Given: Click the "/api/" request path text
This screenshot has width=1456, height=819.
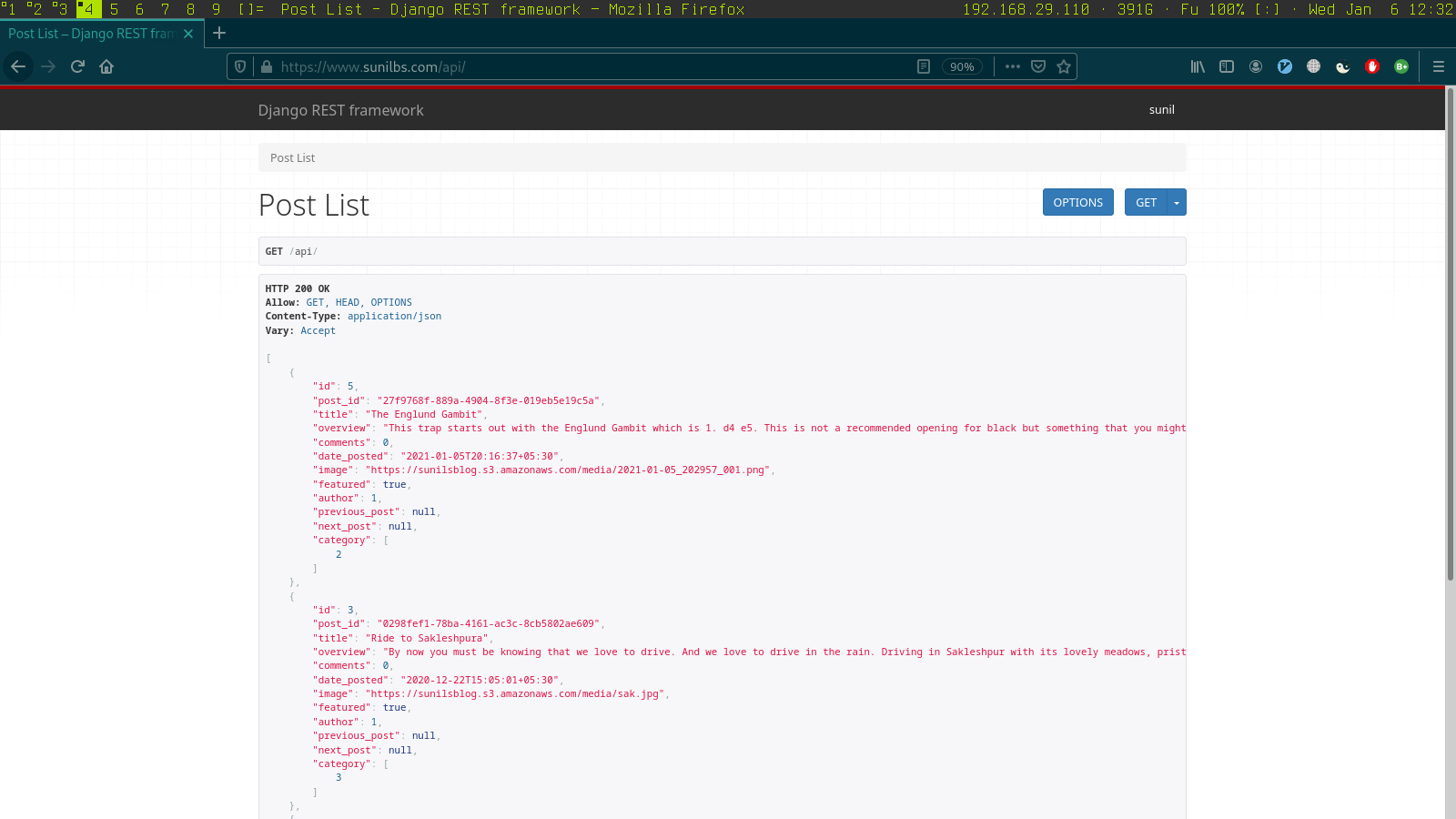Looking at the screenshot, I should click(x=303, y=251).
